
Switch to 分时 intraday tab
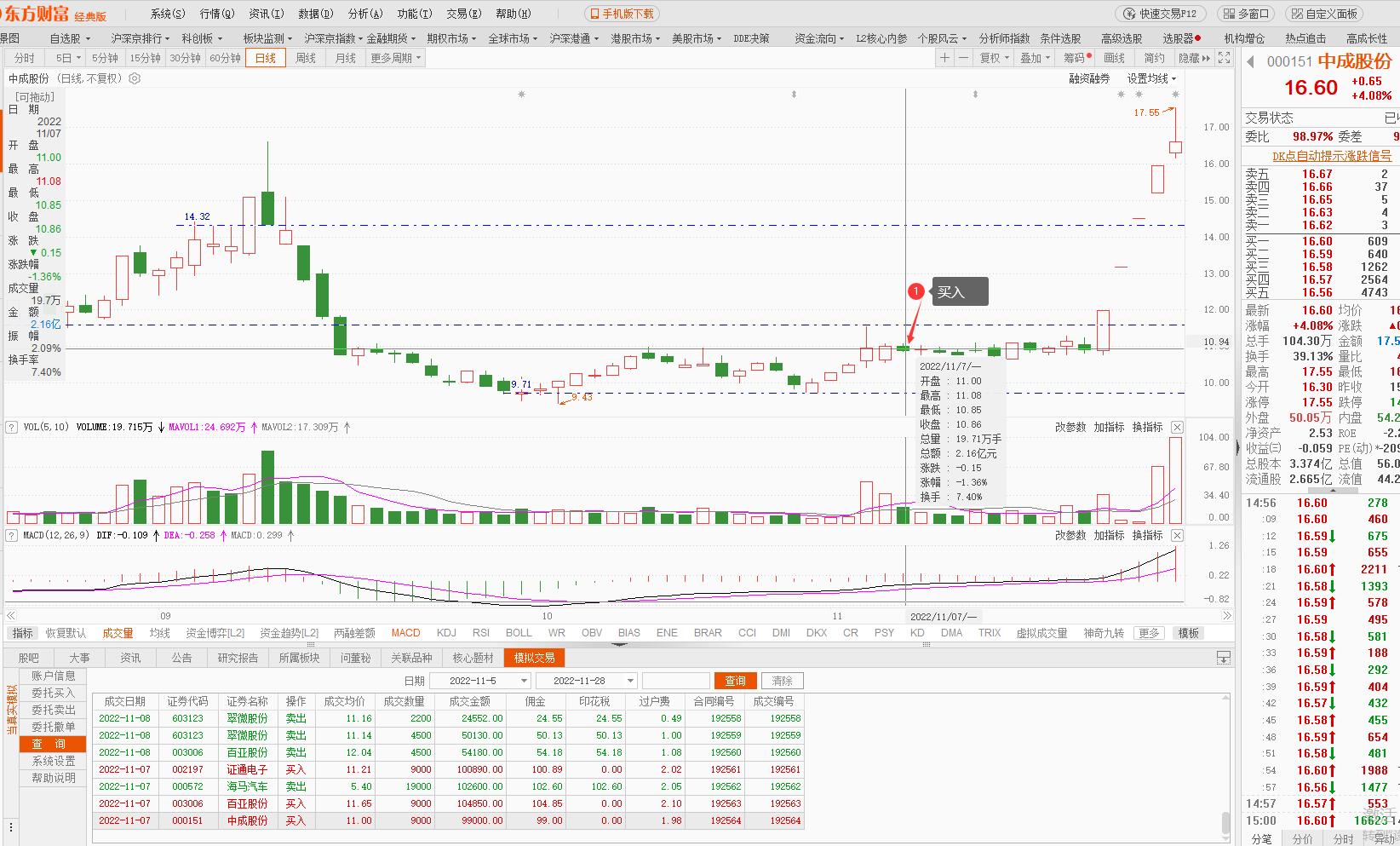pos(25,58)
